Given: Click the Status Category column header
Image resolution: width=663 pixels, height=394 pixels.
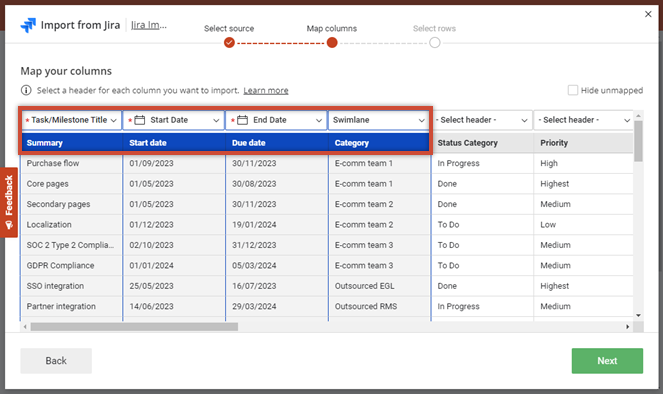Looking at the screenshot, I should click(482, 143).
